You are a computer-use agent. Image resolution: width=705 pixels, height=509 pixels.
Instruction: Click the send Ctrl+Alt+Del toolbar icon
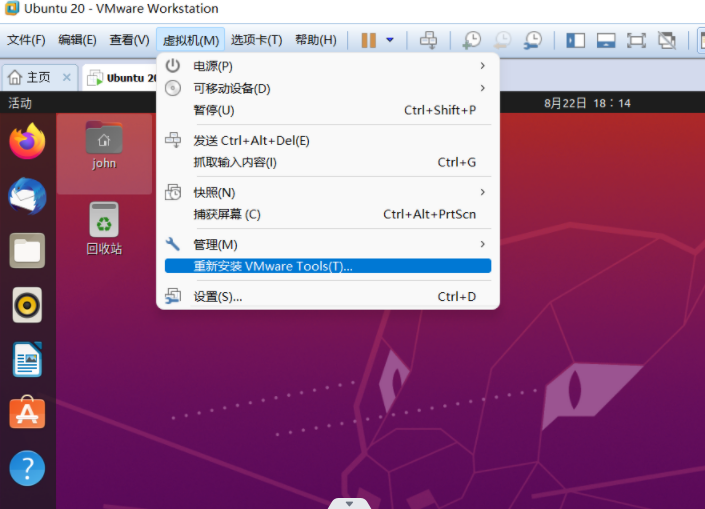point(428,40)
